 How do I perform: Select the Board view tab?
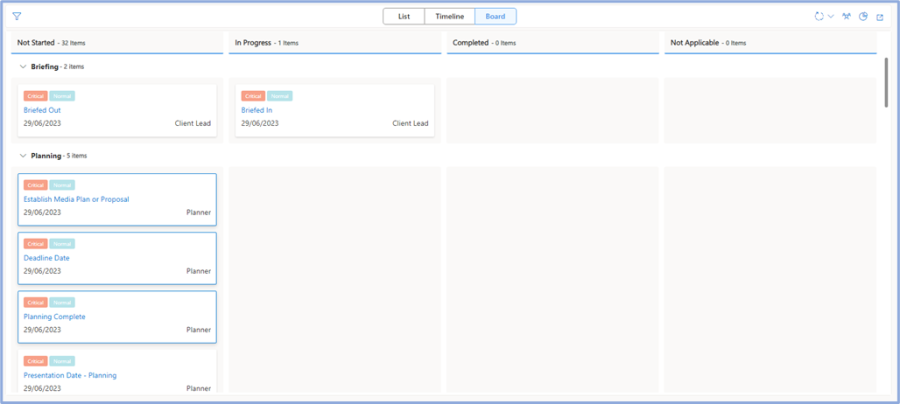click(x=495, y=17)
